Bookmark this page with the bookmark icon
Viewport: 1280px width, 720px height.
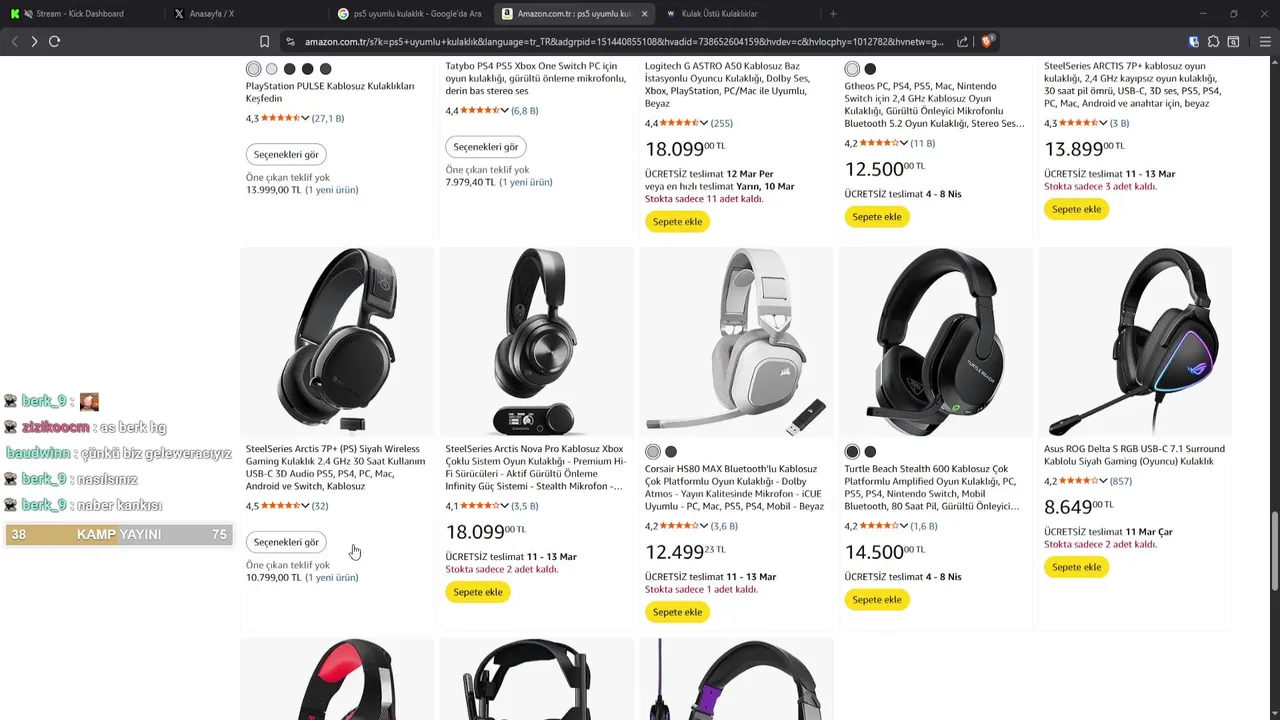(x=264, y=41)
